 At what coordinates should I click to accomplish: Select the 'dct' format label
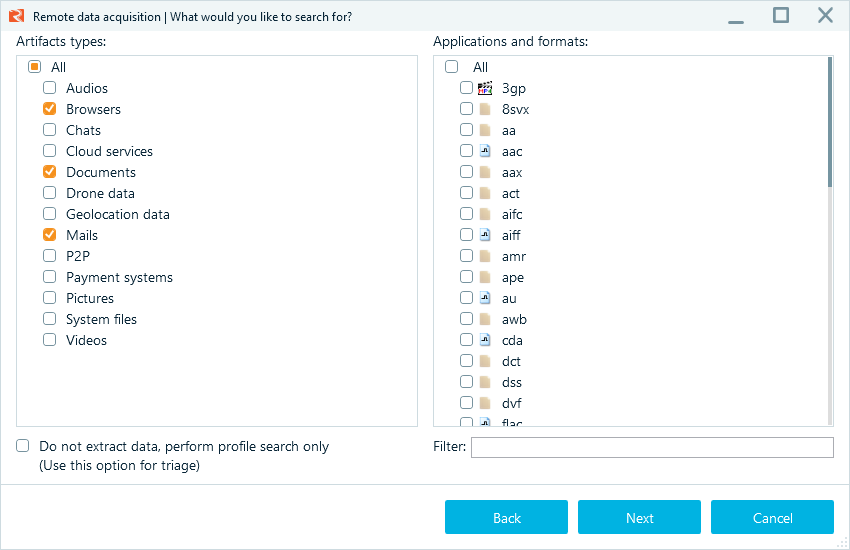511,361
